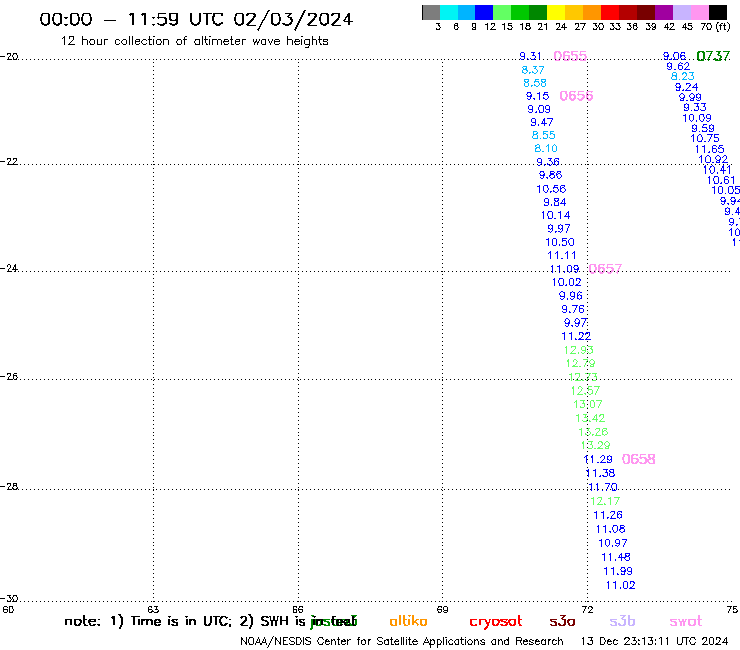Click the 12.57 wave height value
Viewport: 740px width, 650px height.
(585, 391)
